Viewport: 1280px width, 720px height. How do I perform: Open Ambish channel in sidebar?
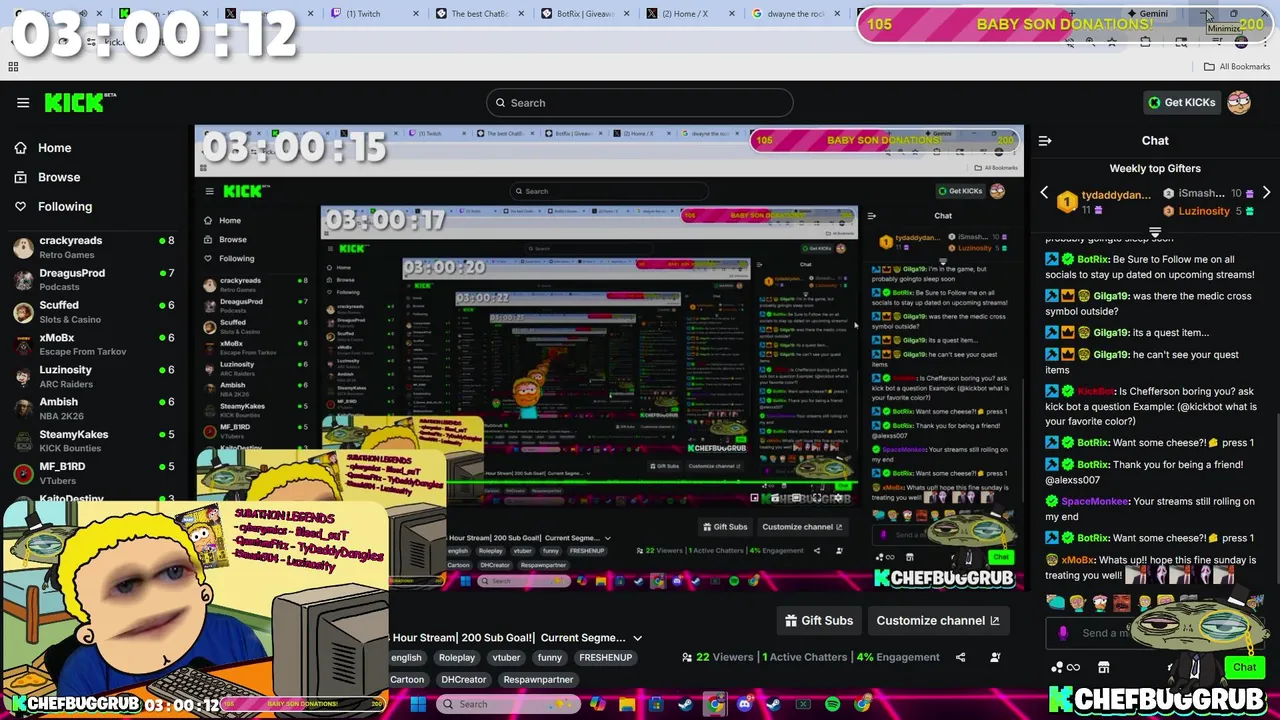click(x=94, y=408)
